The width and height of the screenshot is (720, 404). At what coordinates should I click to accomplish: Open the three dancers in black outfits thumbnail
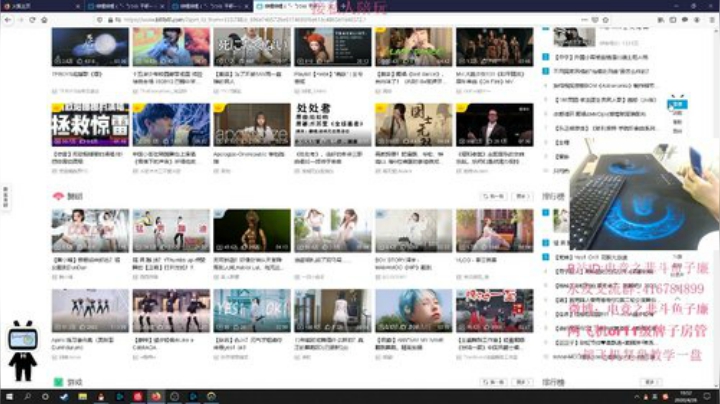coord(171,310)
